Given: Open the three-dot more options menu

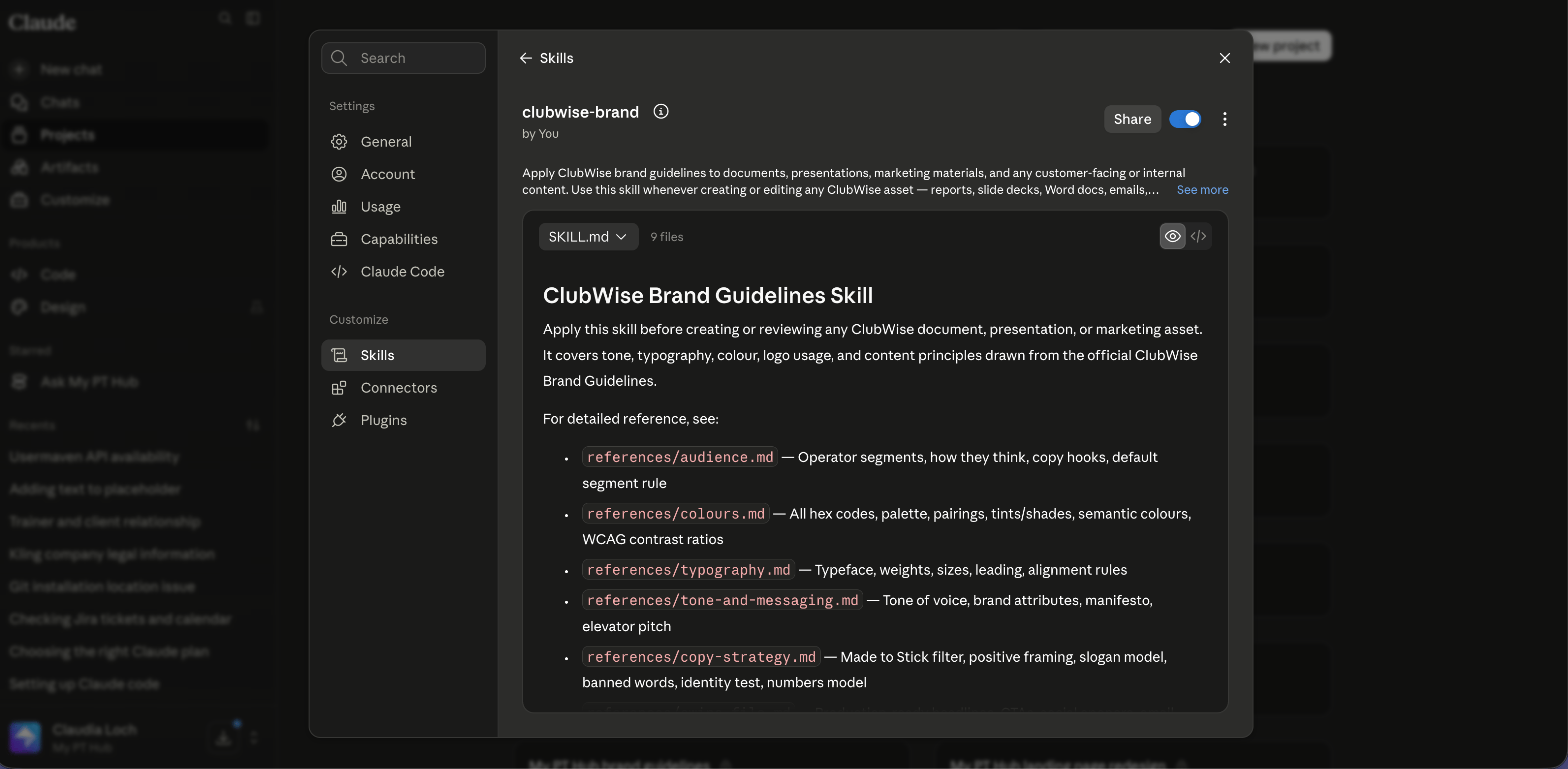Looking at the screenshot, I should click(1224, 119).
